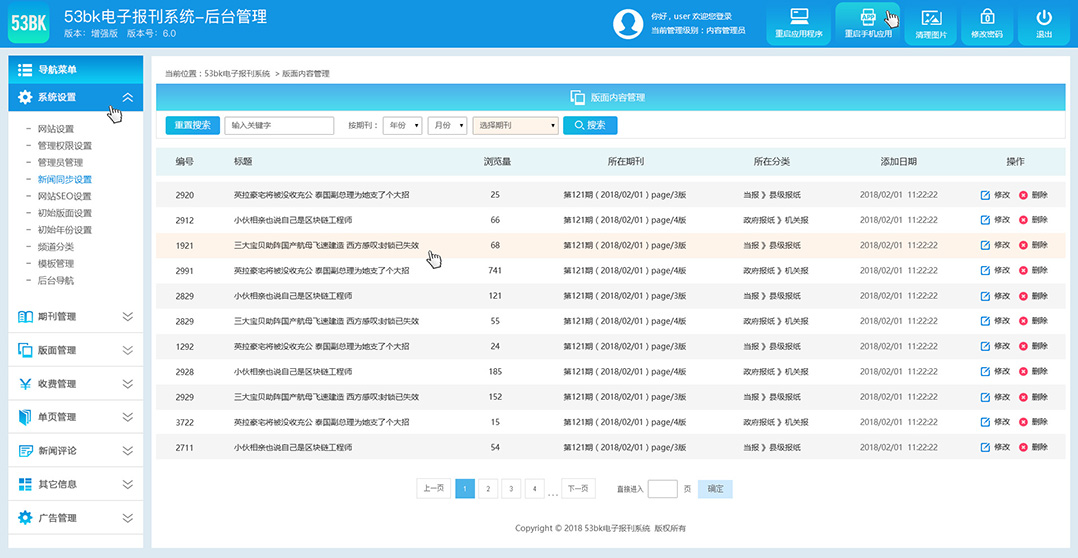Open 网站设置 in sidebar
Screen dimensions: 1078x558
[x=56, y=129]
